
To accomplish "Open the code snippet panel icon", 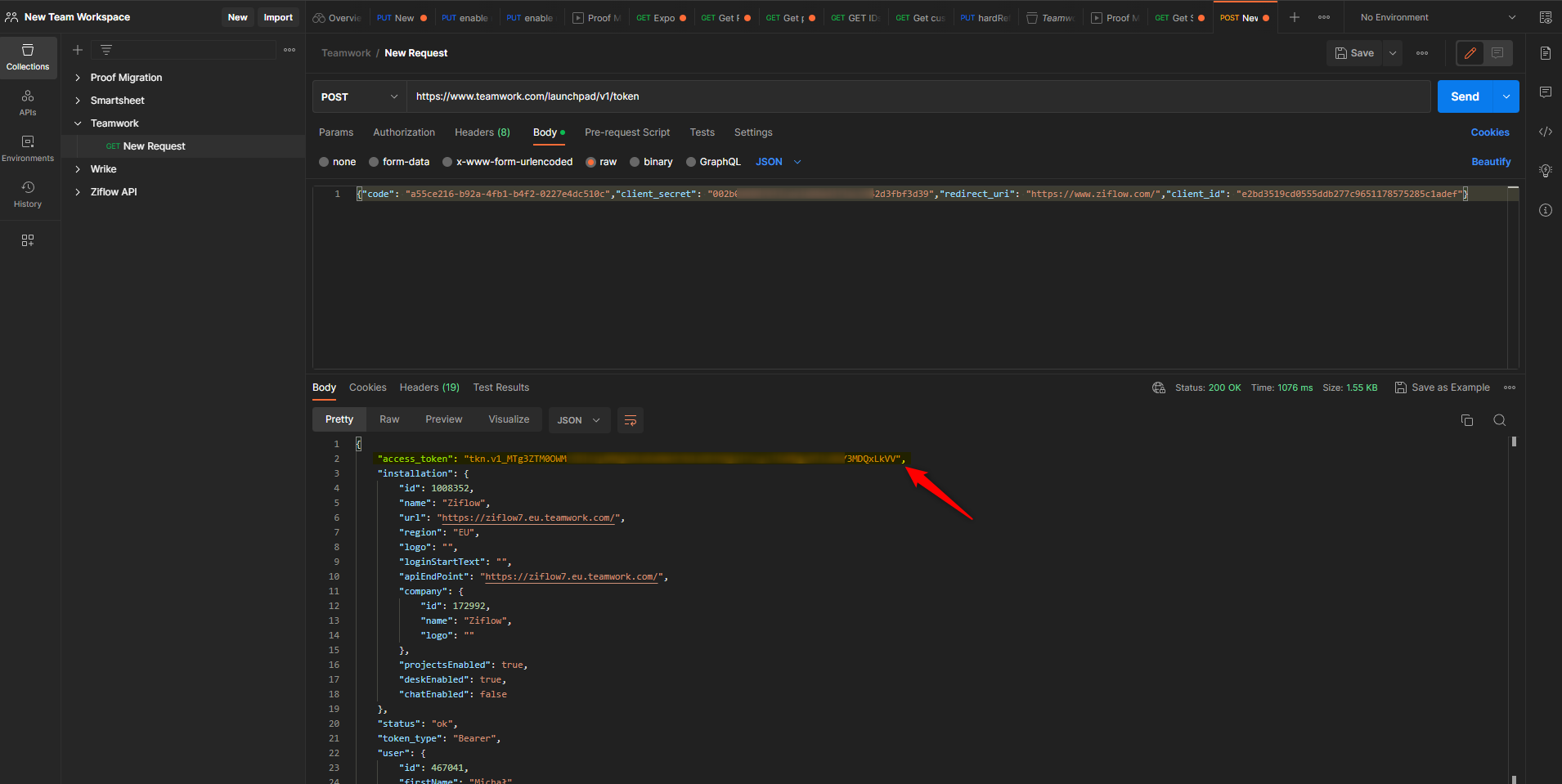I will (x=1545, y=132).
